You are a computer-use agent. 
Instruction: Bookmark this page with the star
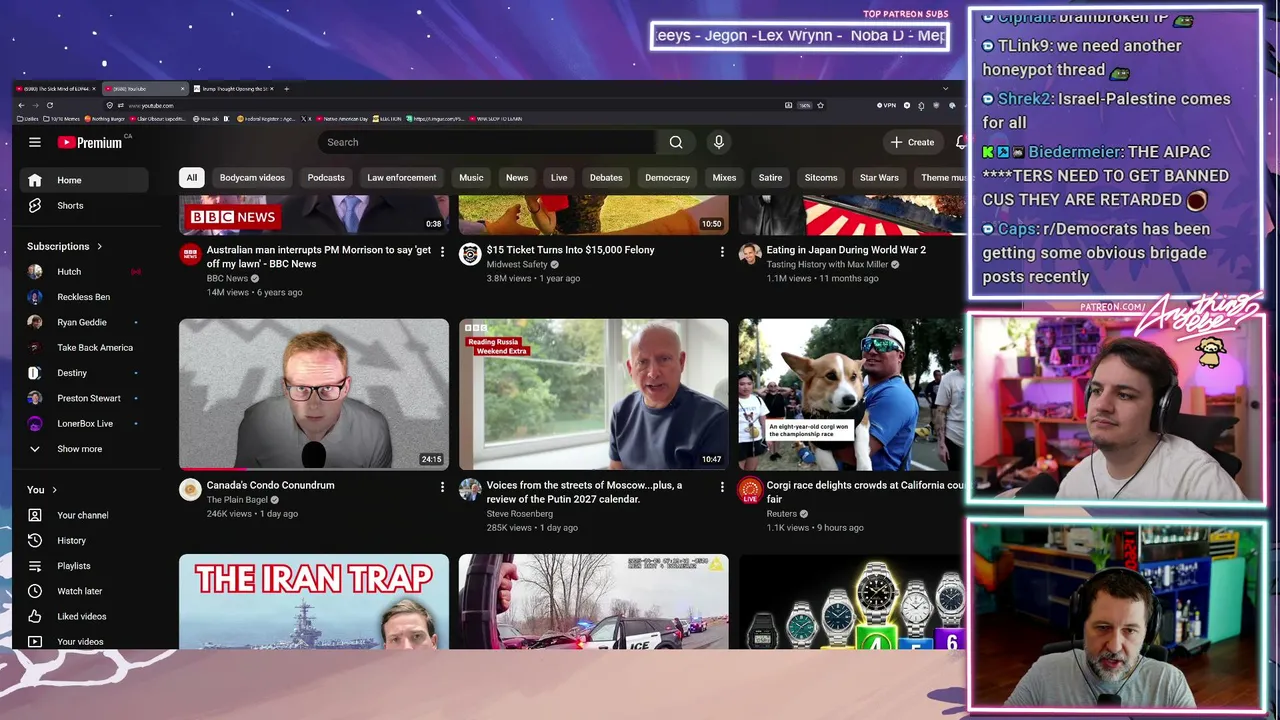point(820,105)
